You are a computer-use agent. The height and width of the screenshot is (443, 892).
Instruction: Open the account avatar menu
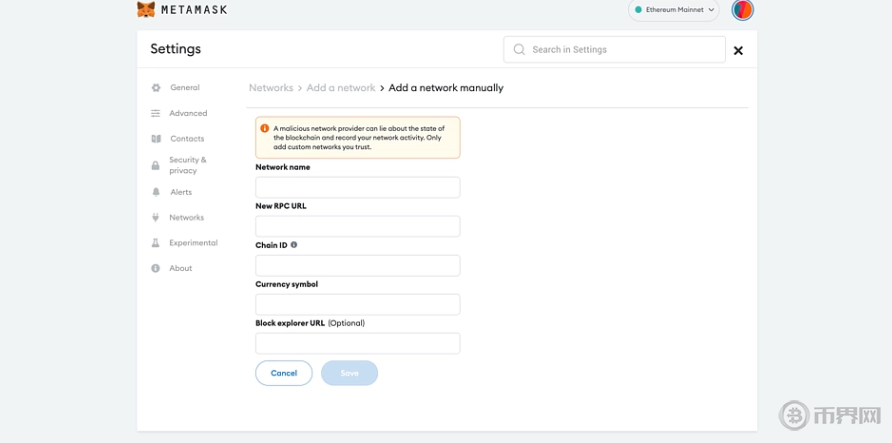coord(742,10)
